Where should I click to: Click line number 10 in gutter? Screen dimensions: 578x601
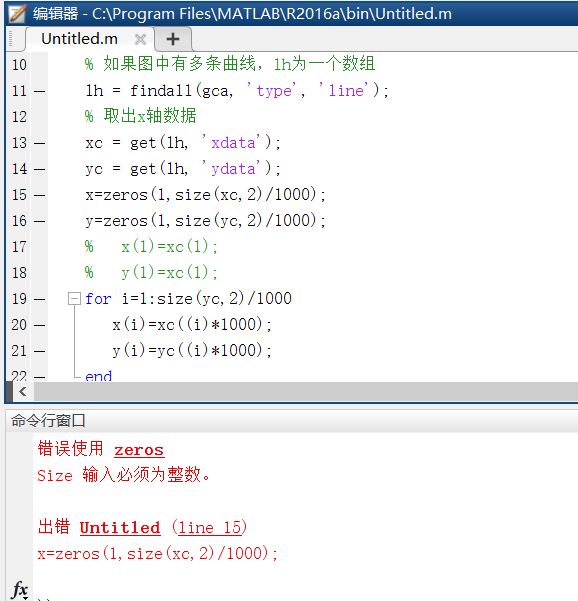[19, 64]
